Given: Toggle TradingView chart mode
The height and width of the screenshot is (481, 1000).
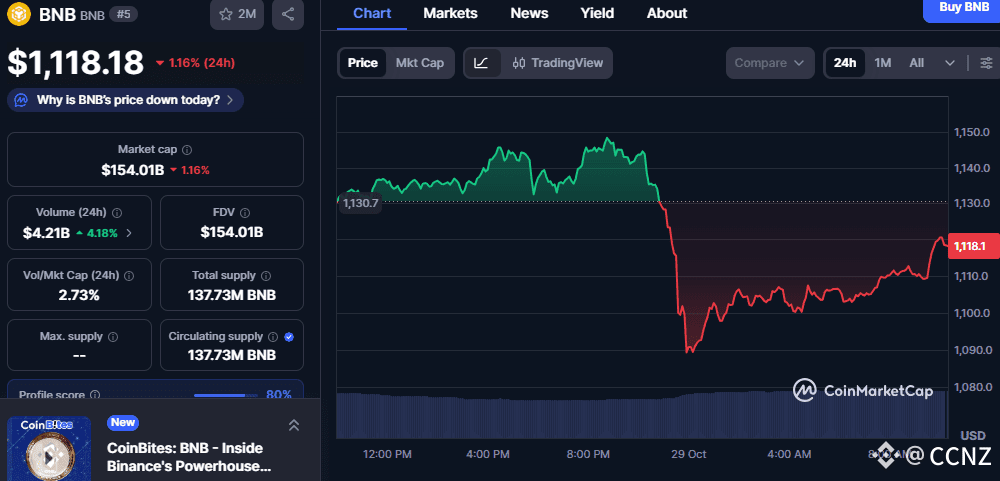Looking at the screenshot, I should click(x=557, y=63).
